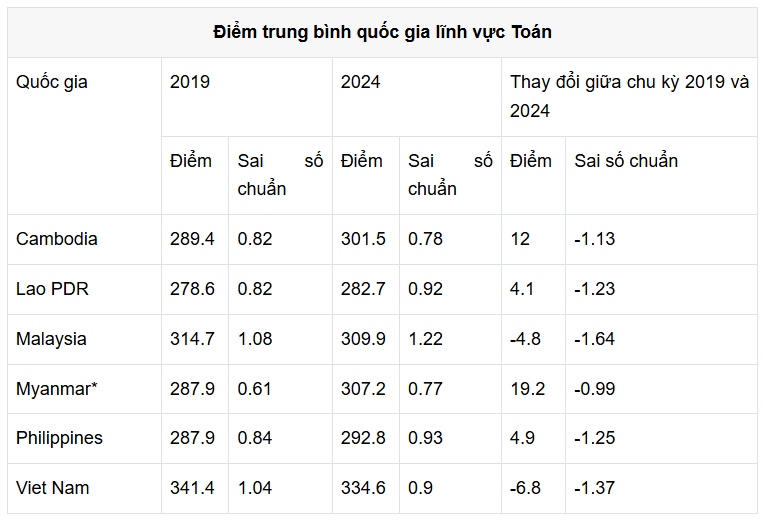
Task: Click Myanmar's score change value 19.2
Action: coord(526,388)
